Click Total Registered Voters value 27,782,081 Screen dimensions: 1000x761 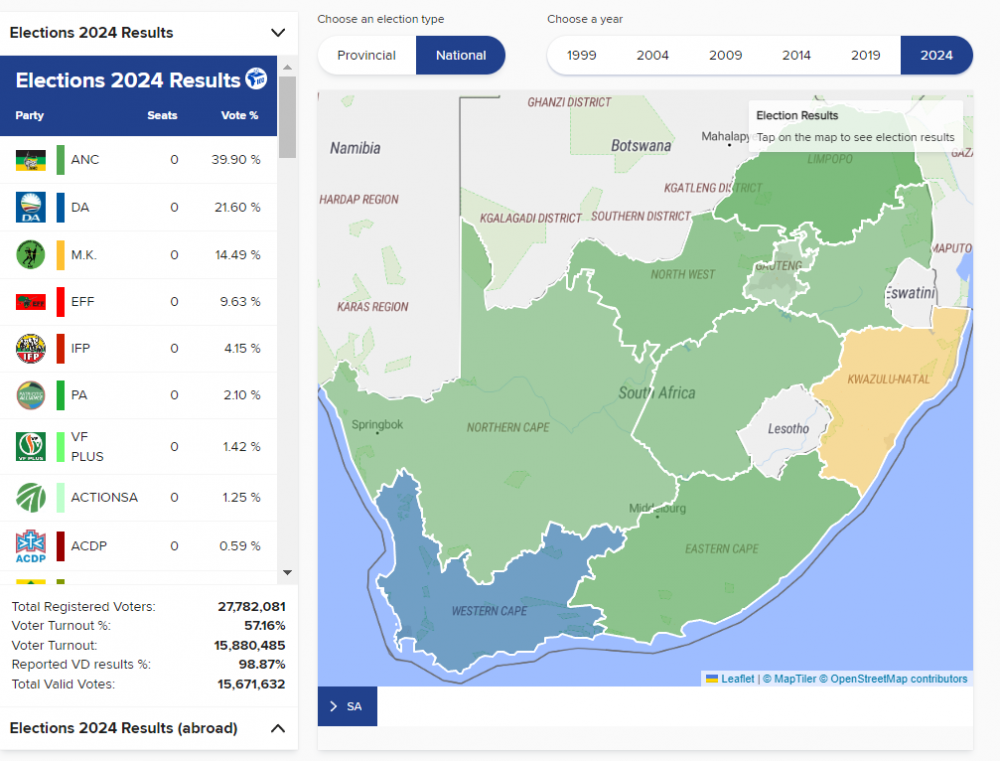(251, 607)
